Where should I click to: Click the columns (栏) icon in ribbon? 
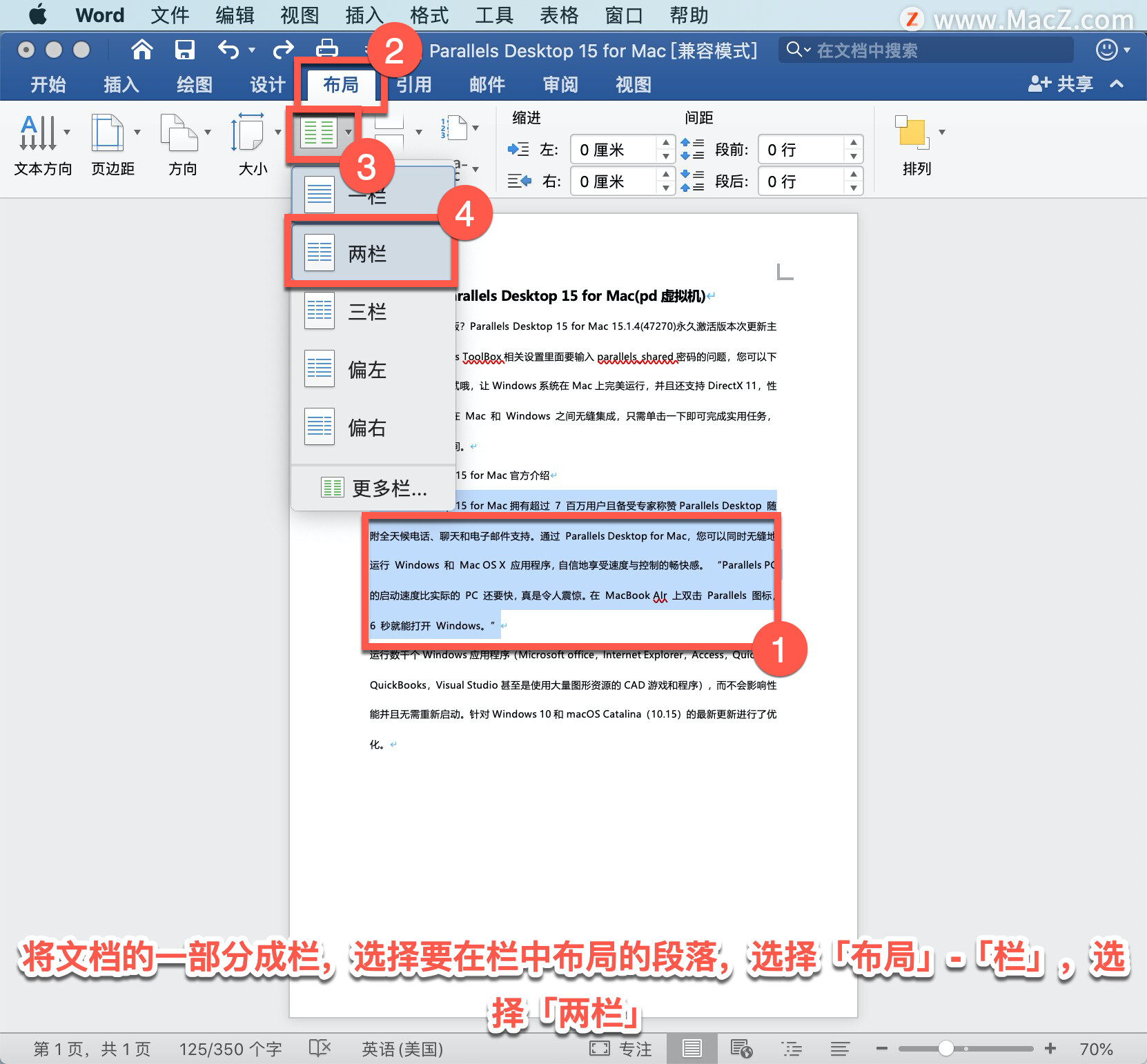(x=319, y=132)
